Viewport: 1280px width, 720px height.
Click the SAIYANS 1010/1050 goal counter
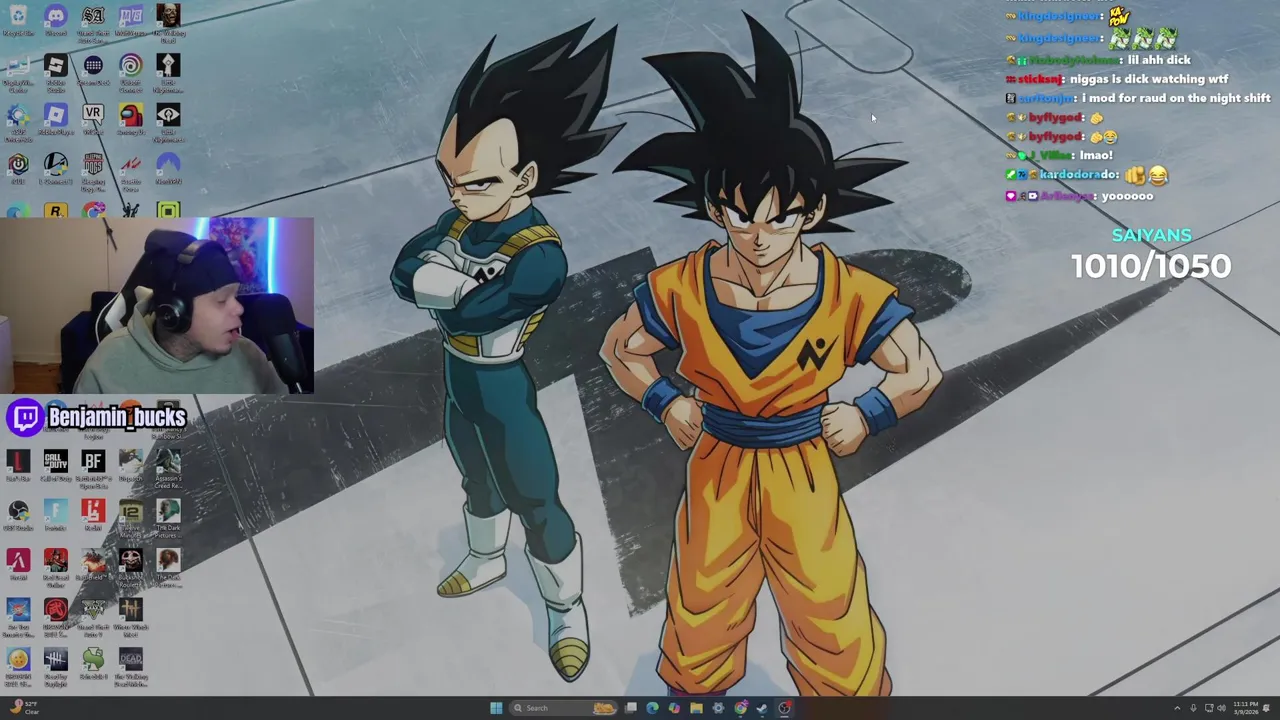(x=1151, y=254)
